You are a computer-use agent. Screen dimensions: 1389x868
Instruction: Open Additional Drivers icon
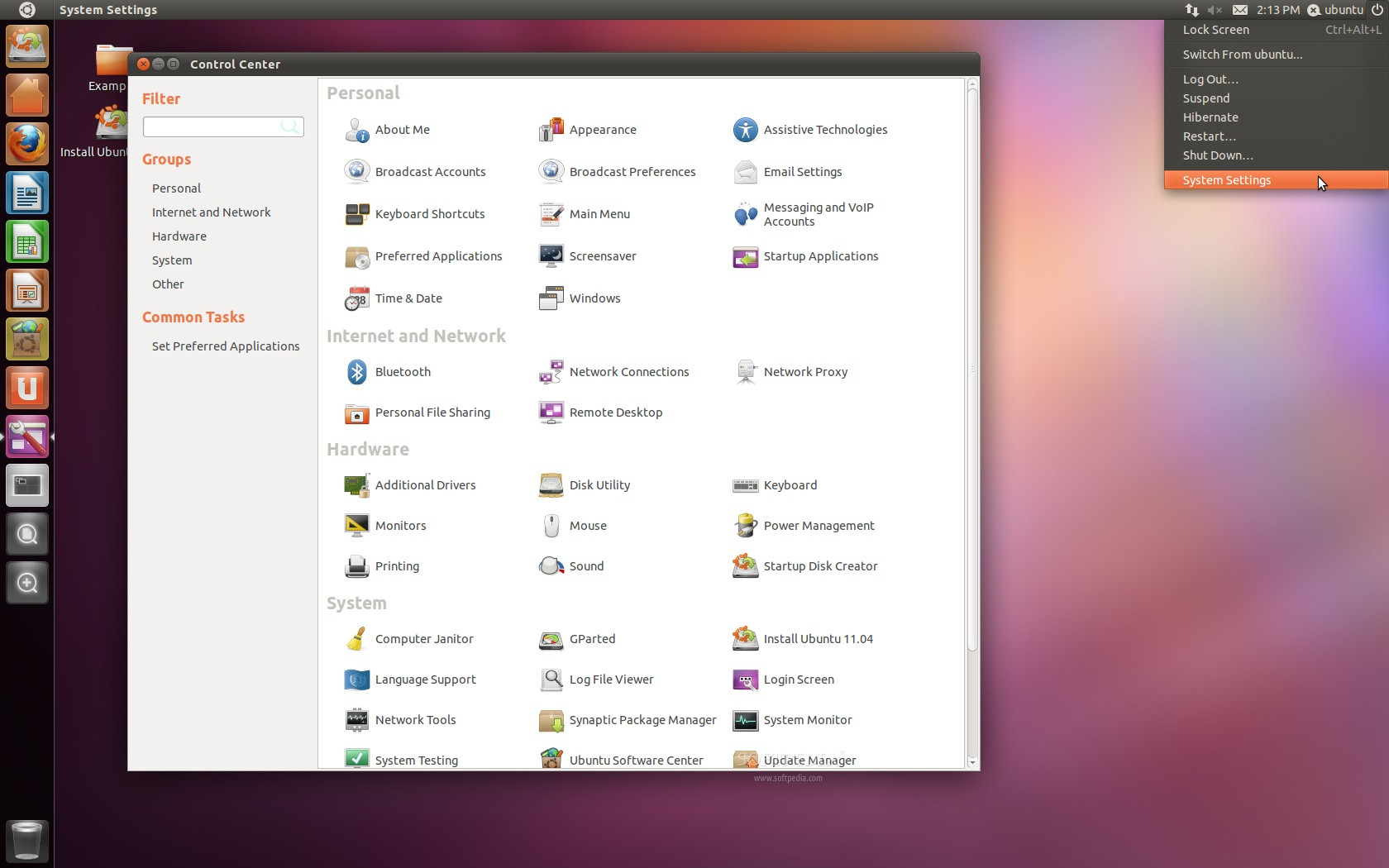click(x=357, y=485)
